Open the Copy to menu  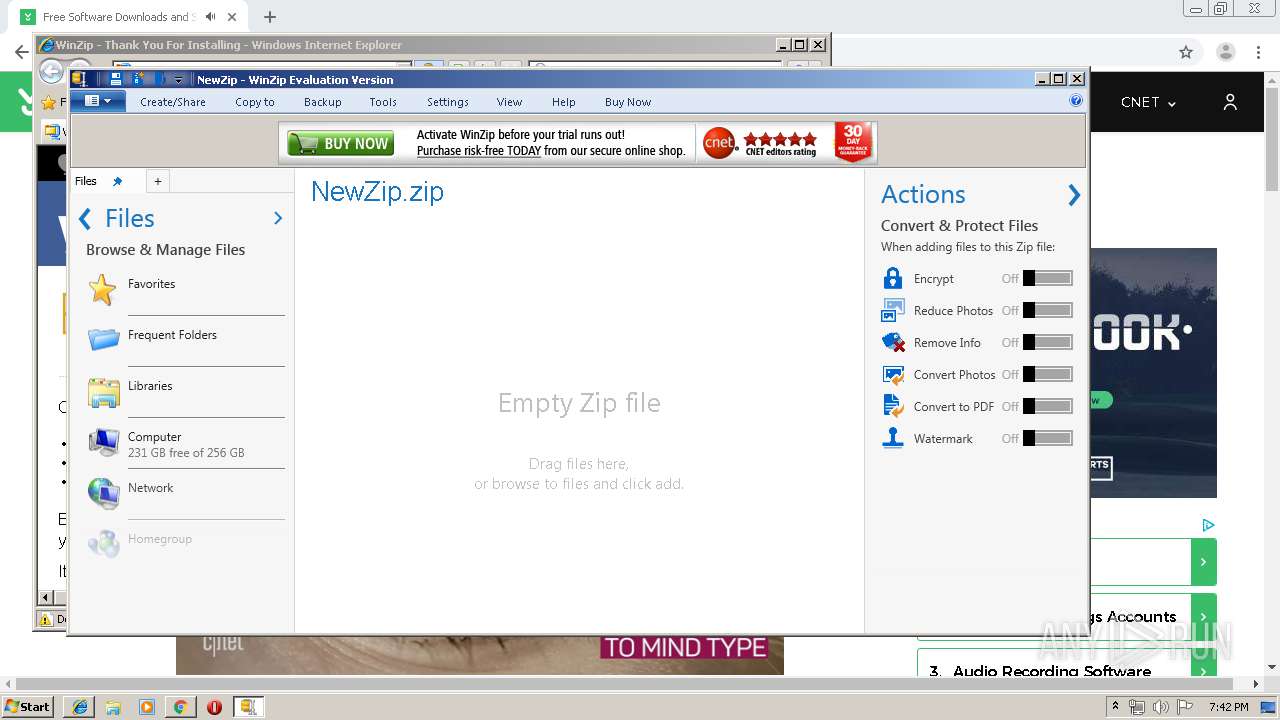point(255,102)
